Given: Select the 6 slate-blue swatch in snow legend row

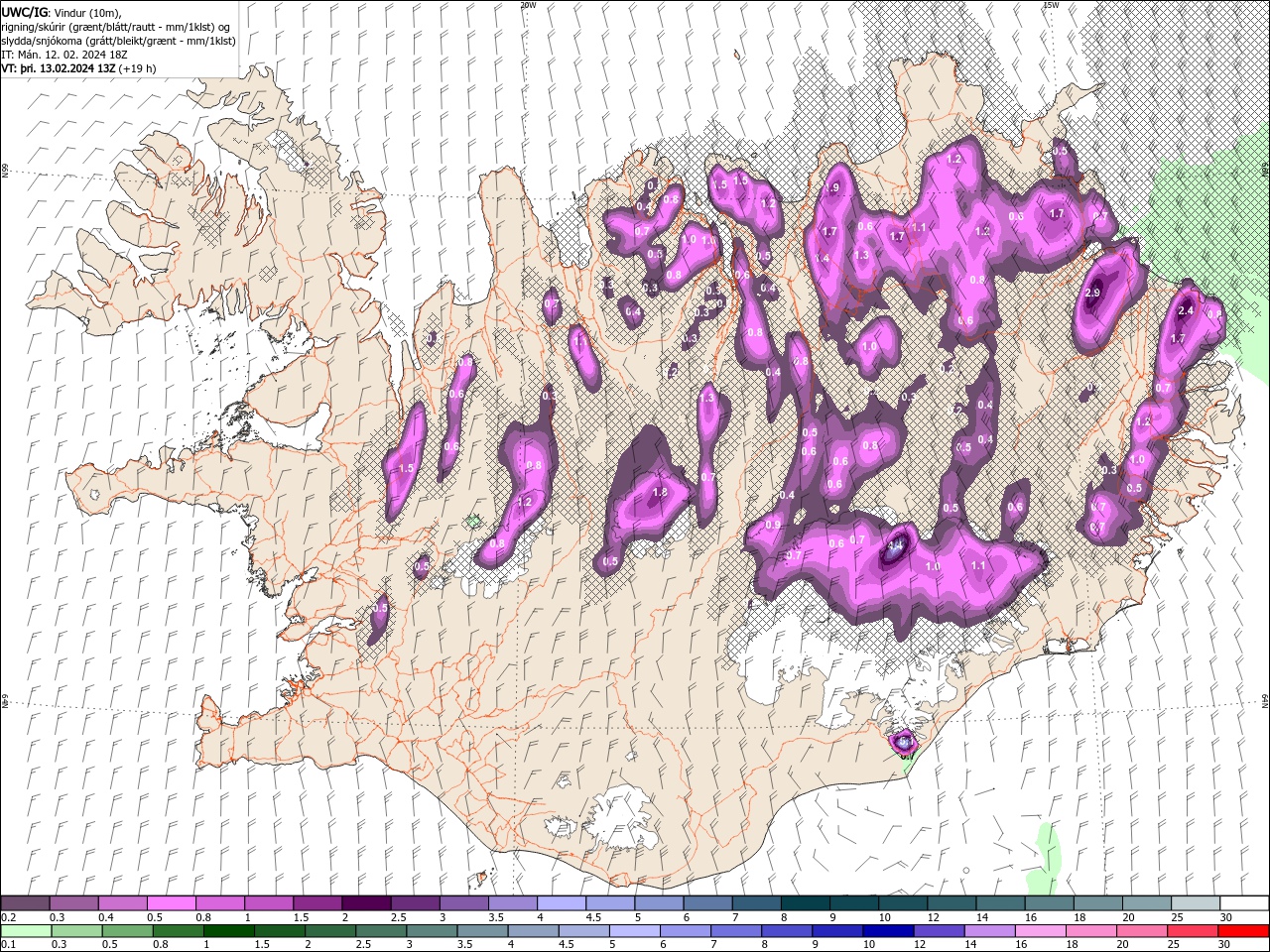Looking at the screenshot, I should [707, 903].
